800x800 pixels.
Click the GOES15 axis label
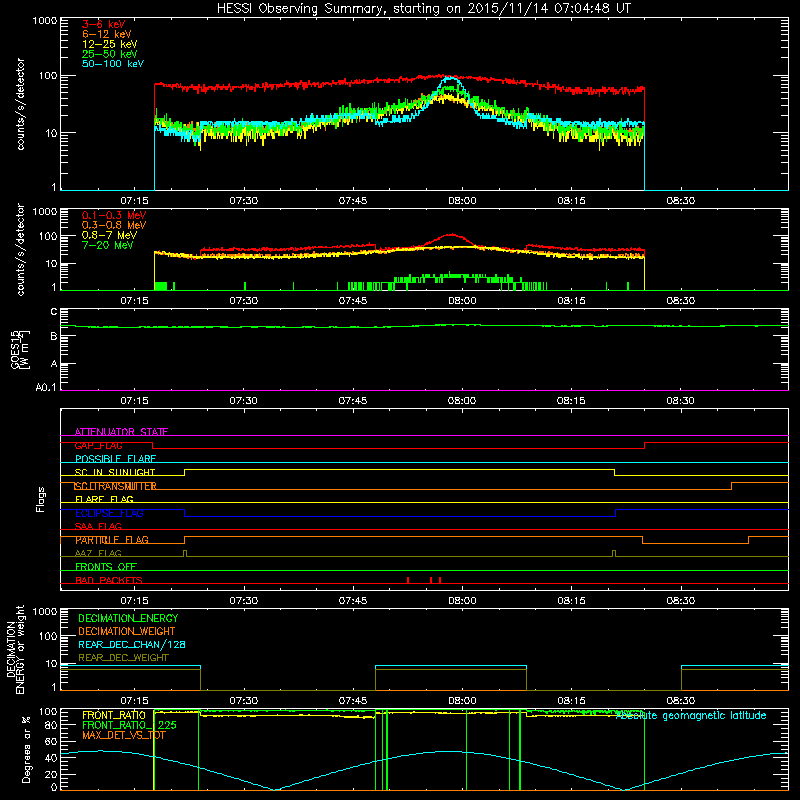[20, 349]
